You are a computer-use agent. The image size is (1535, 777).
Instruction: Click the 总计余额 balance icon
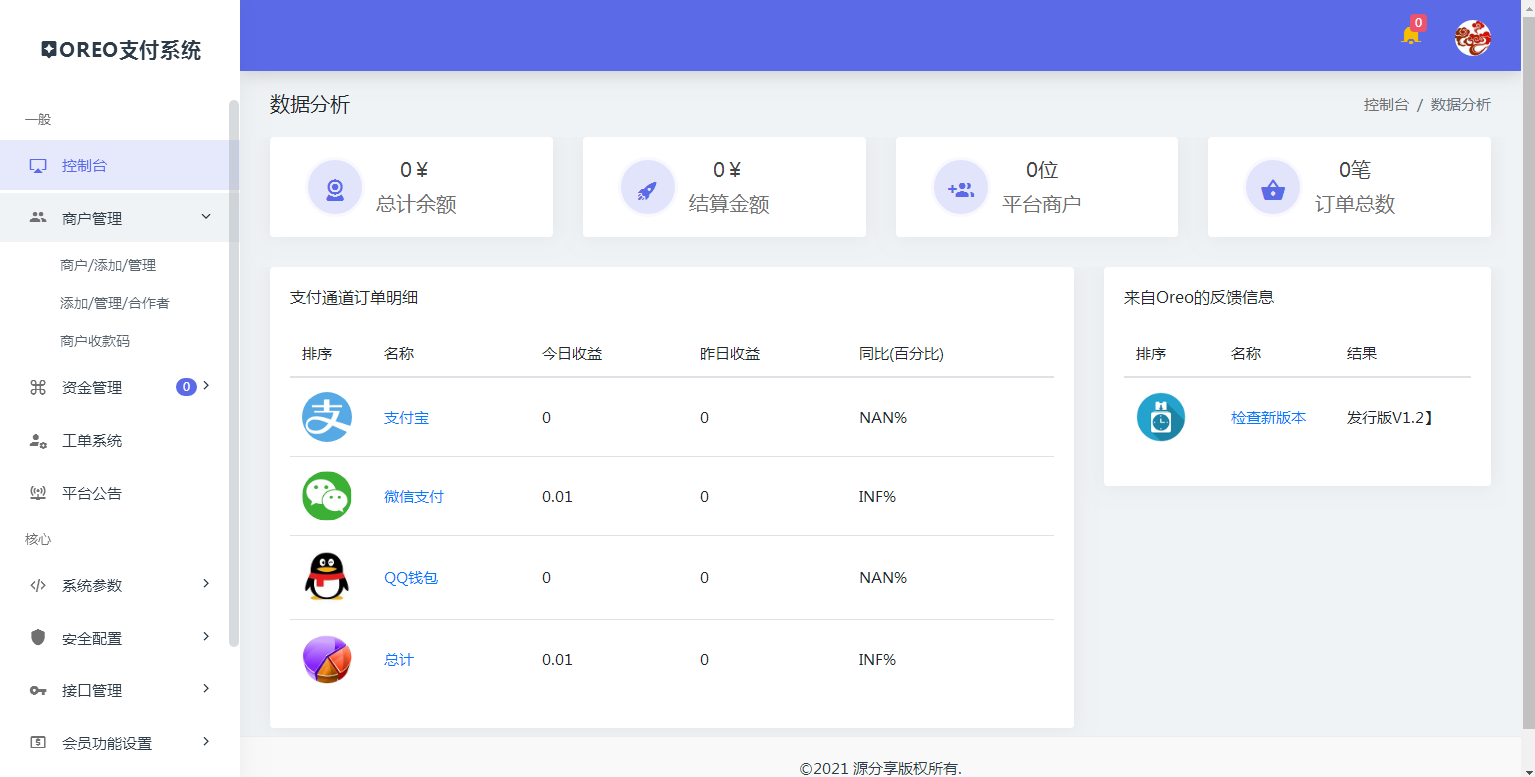pos(335,186)
